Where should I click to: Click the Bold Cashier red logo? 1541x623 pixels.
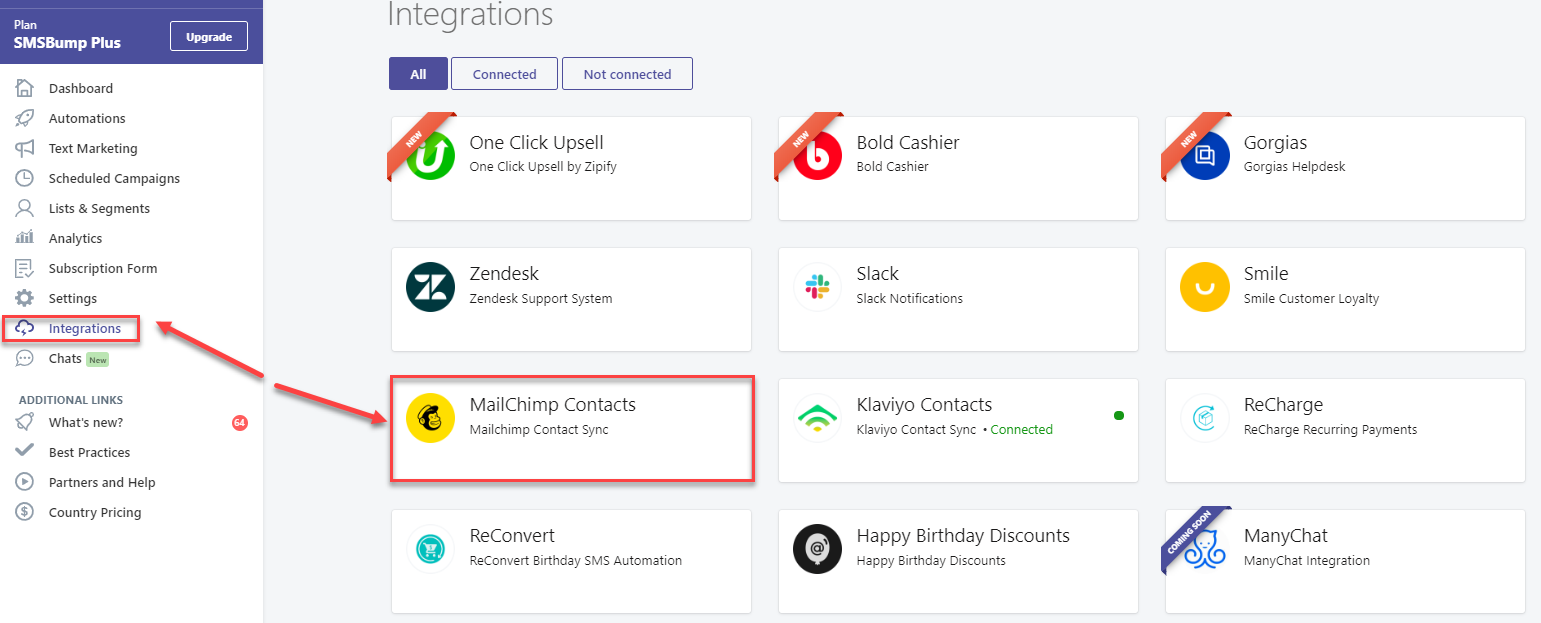818,156
